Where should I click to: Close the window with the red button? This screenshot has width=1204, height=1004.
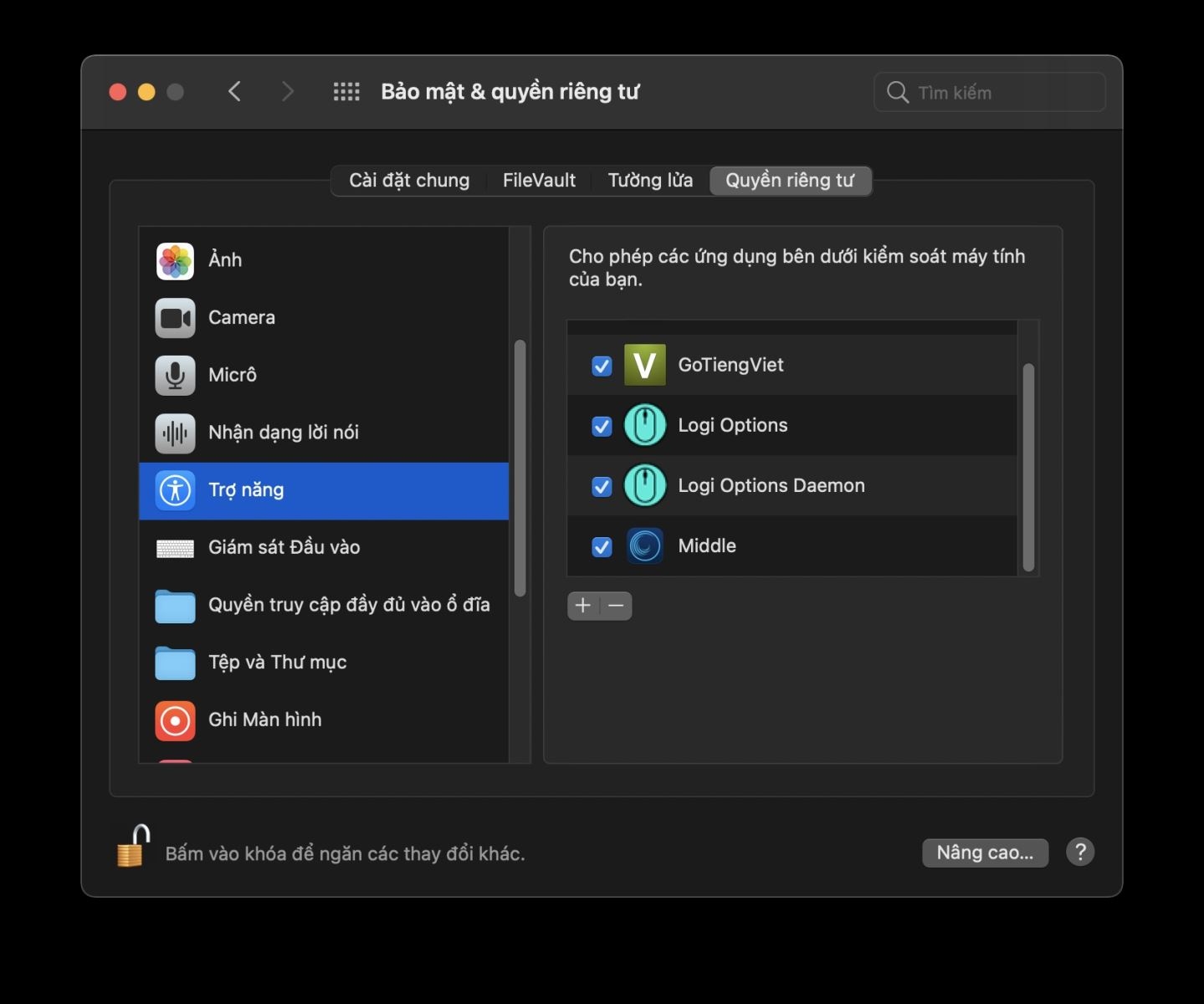tap(118, 92)
